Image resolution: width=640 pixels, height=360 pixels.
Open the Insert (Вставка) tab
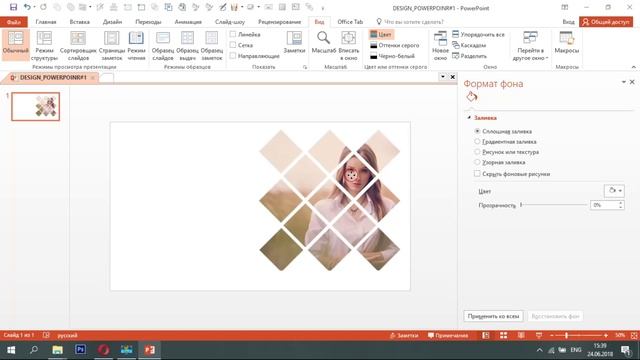[x=80, y=22]
